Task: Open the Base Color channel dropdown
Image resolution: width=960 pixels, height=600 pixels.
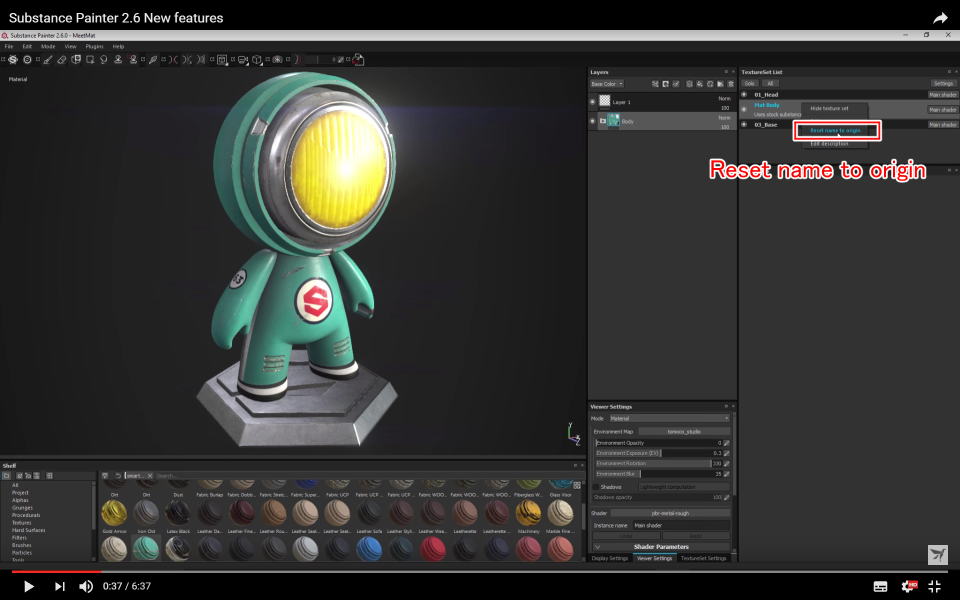Action: [607, 84]
